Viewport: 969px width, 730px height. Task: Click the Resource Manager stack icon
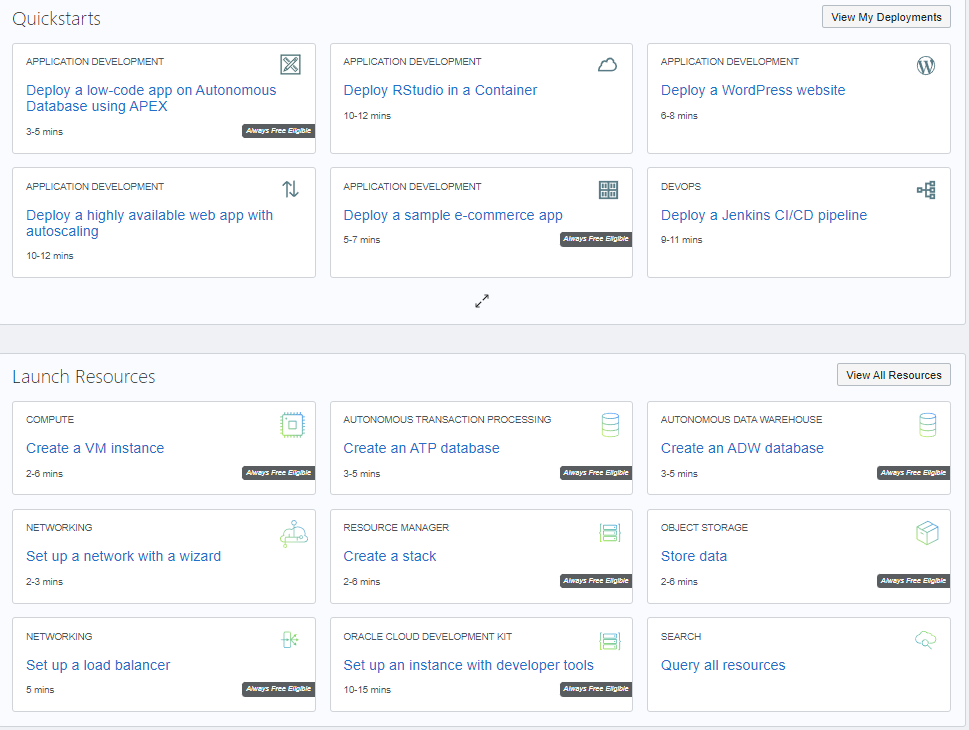pyautogui.click(x=610, y=533)
